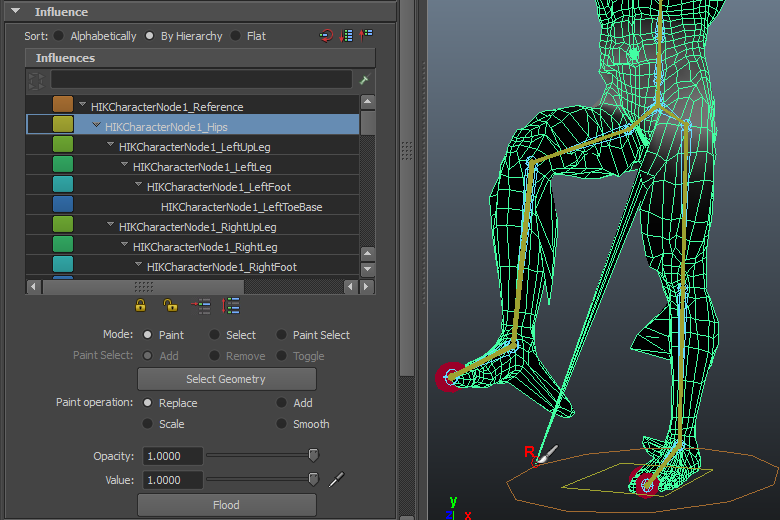Screen dimensions: 780x520
Task: Click the down-arrow list icon near sort options
Action: 347,36
